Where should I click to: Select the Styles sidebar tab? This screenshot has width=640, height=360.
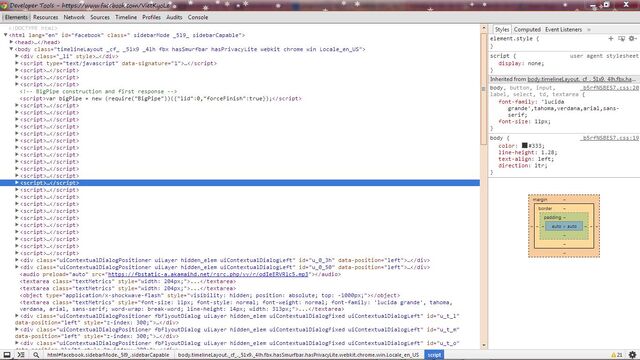[x=502, y=29]
